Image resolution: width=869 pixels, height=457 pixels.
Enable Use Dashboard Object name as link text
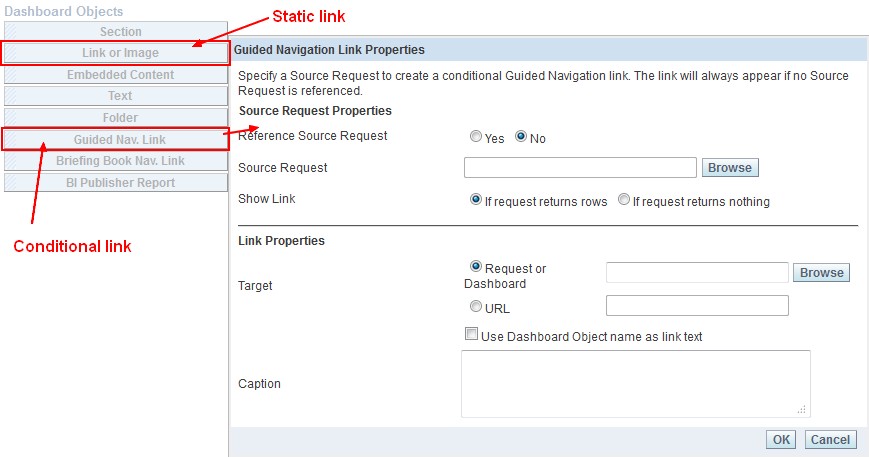pos(471,336)
